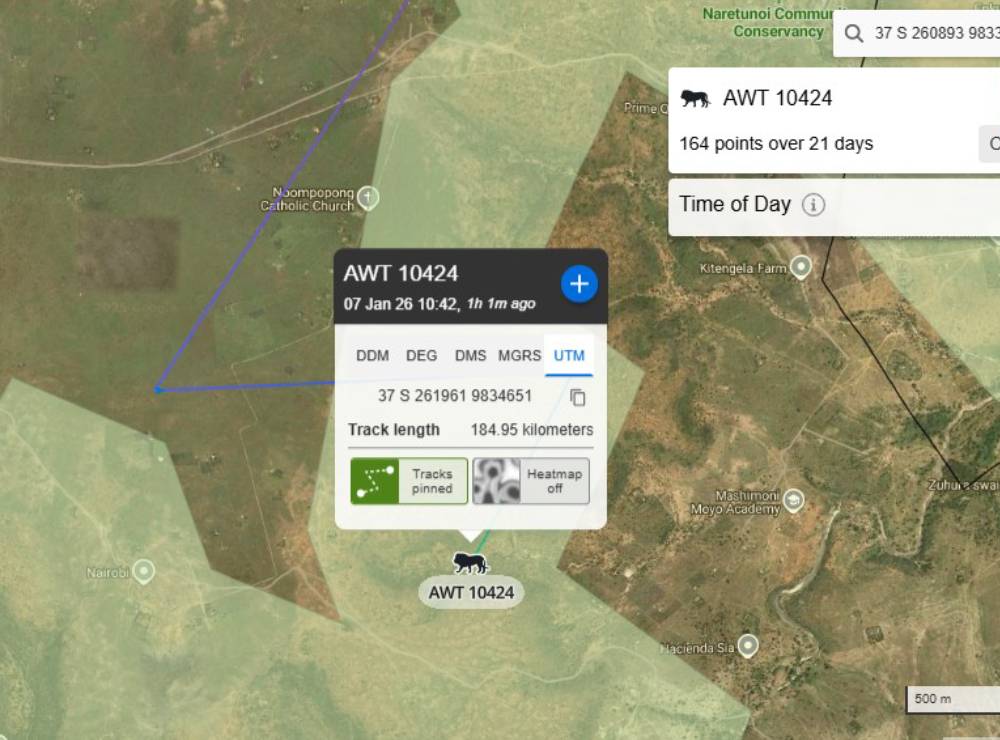The width and height of the screenshot is (1000, 740).
Task: Click the lion icon in side panel header
Action: tap(695, 98)
